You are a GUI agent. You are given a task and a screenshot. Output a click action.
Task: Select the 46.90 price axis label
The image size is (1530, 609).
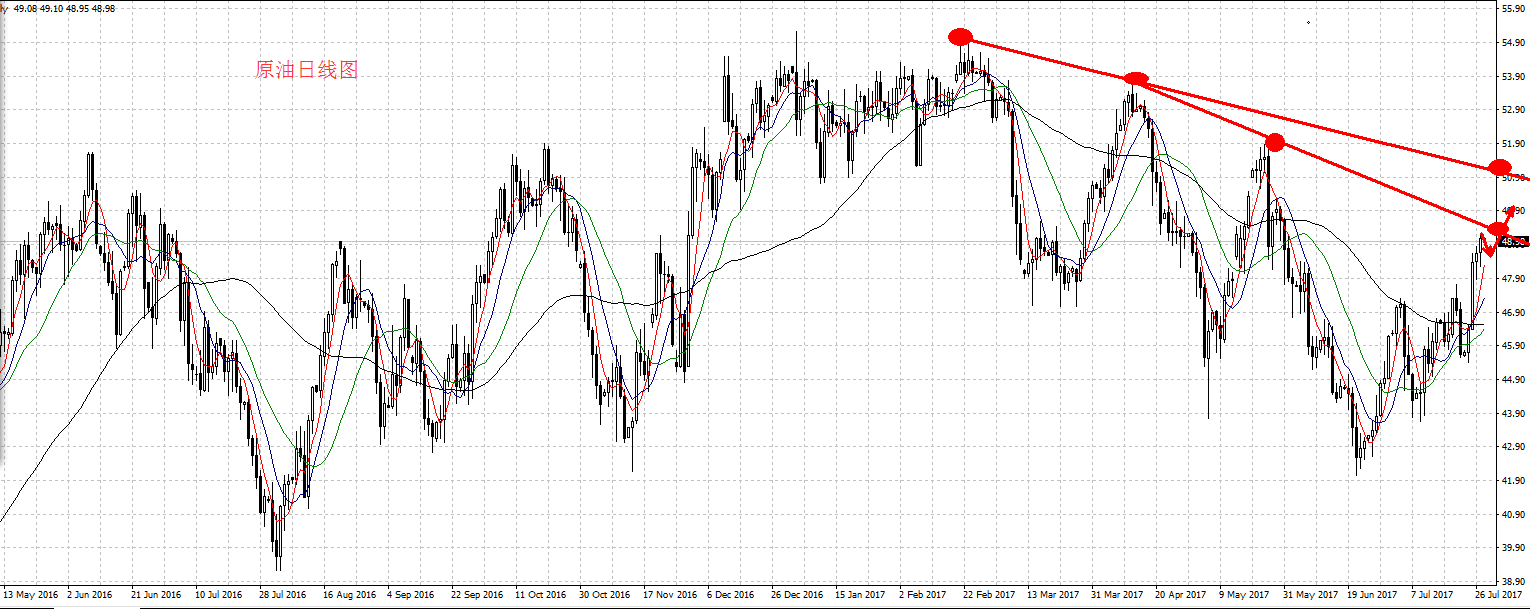(x=1513, y=312)
